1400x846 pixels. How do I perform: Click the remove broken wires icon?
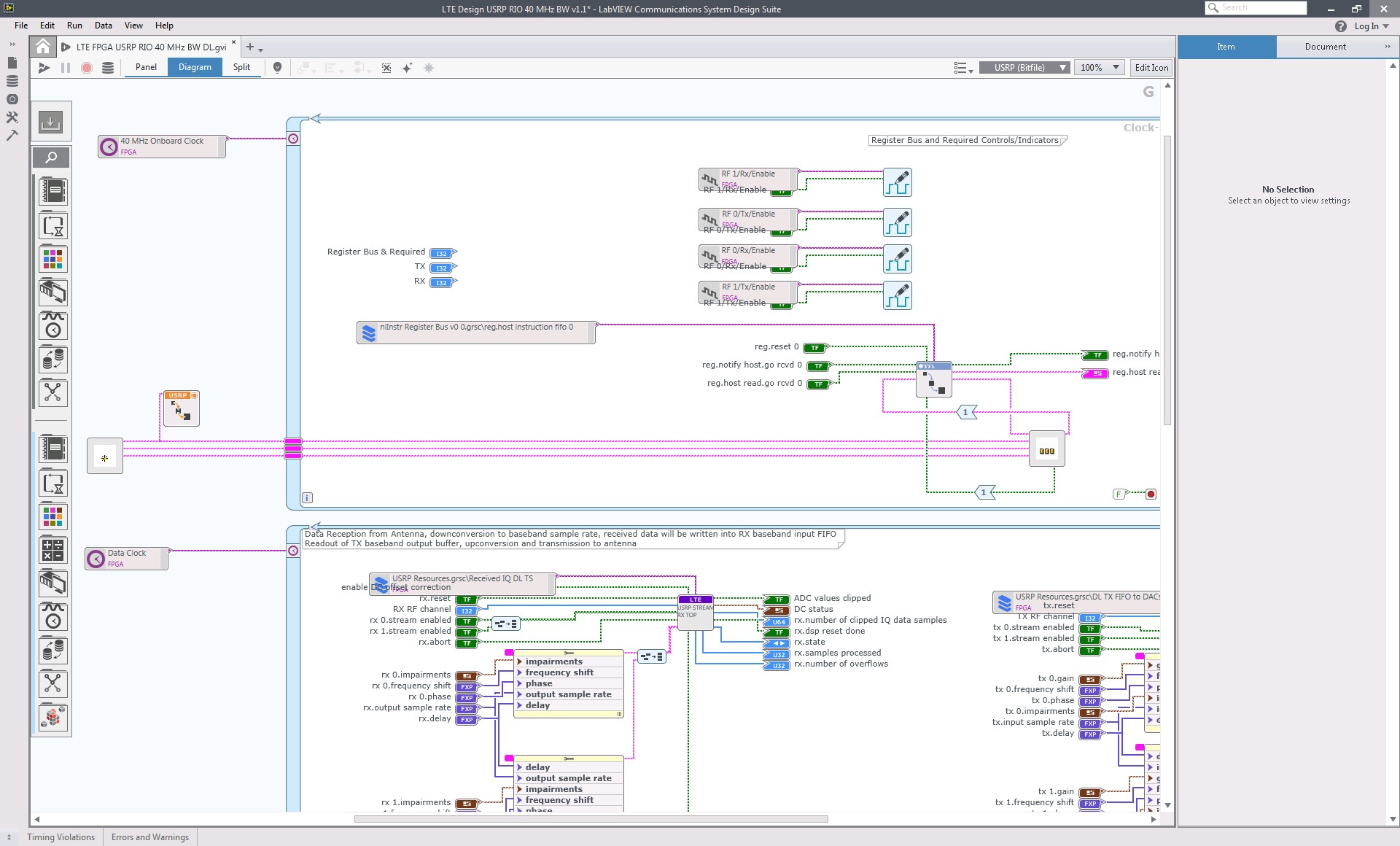[386, 68]
